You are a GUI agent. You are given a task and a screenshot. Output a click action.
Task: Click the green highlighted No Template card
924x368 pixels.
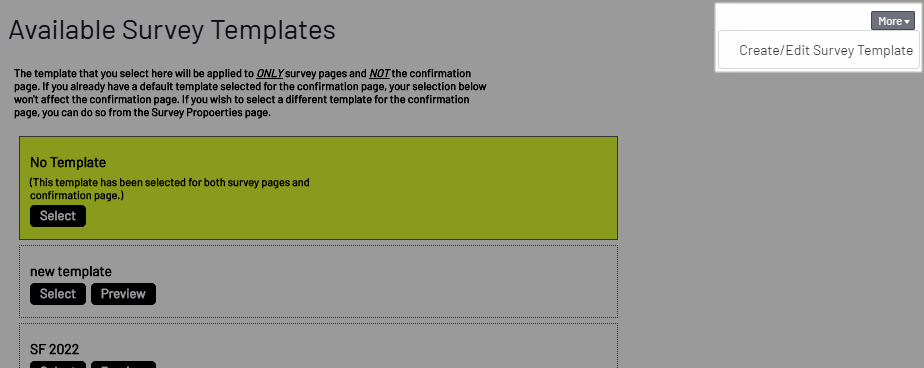318,188
